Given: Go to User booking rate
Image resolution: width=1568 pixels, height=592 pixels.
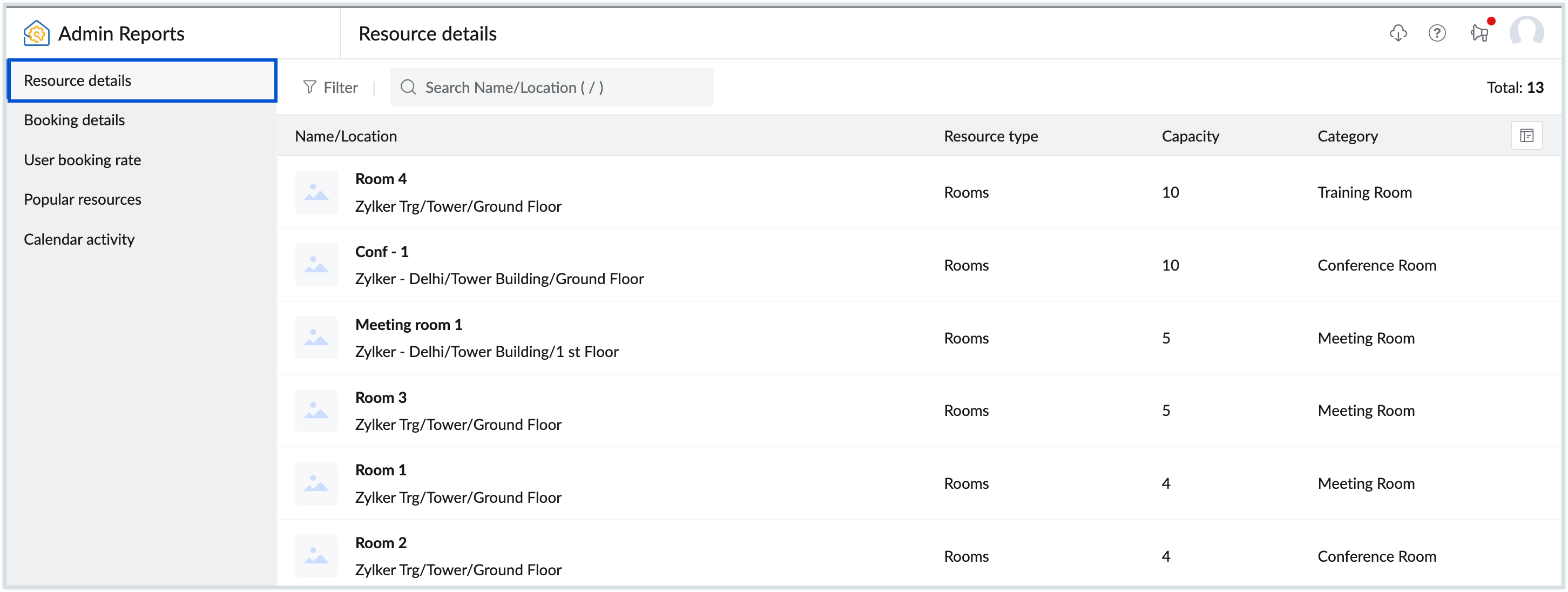Looking at the screenshot, I should 82,160.
